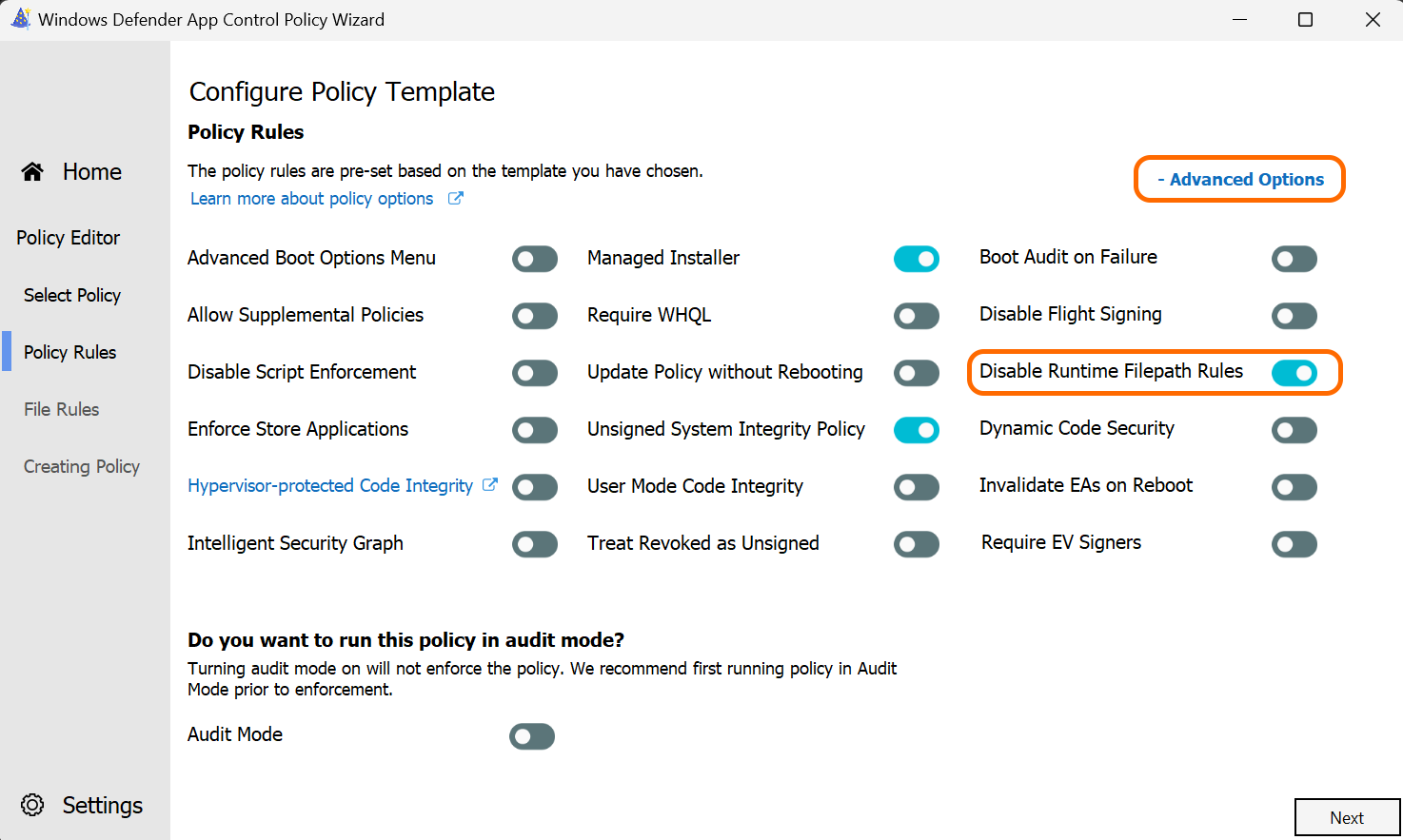Click the Home house icon
The width and height of the screenshot is (1403, 840).
coord(32,171)
